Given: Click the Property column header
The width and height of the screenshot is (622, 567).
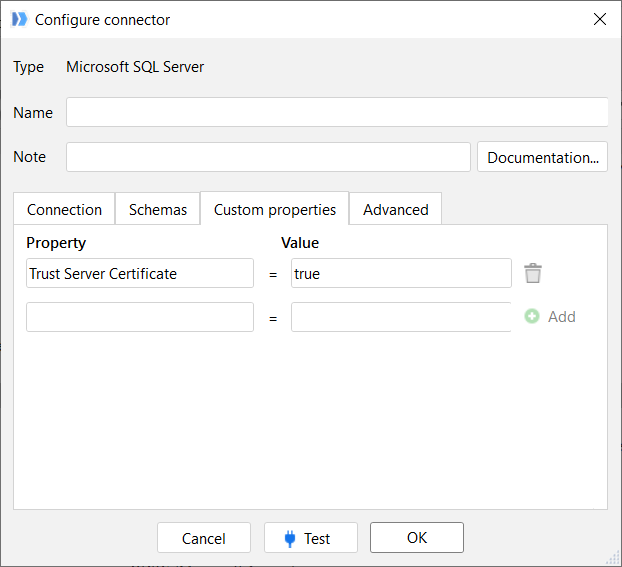Looking at the screenshot, I should pos(56,242).
